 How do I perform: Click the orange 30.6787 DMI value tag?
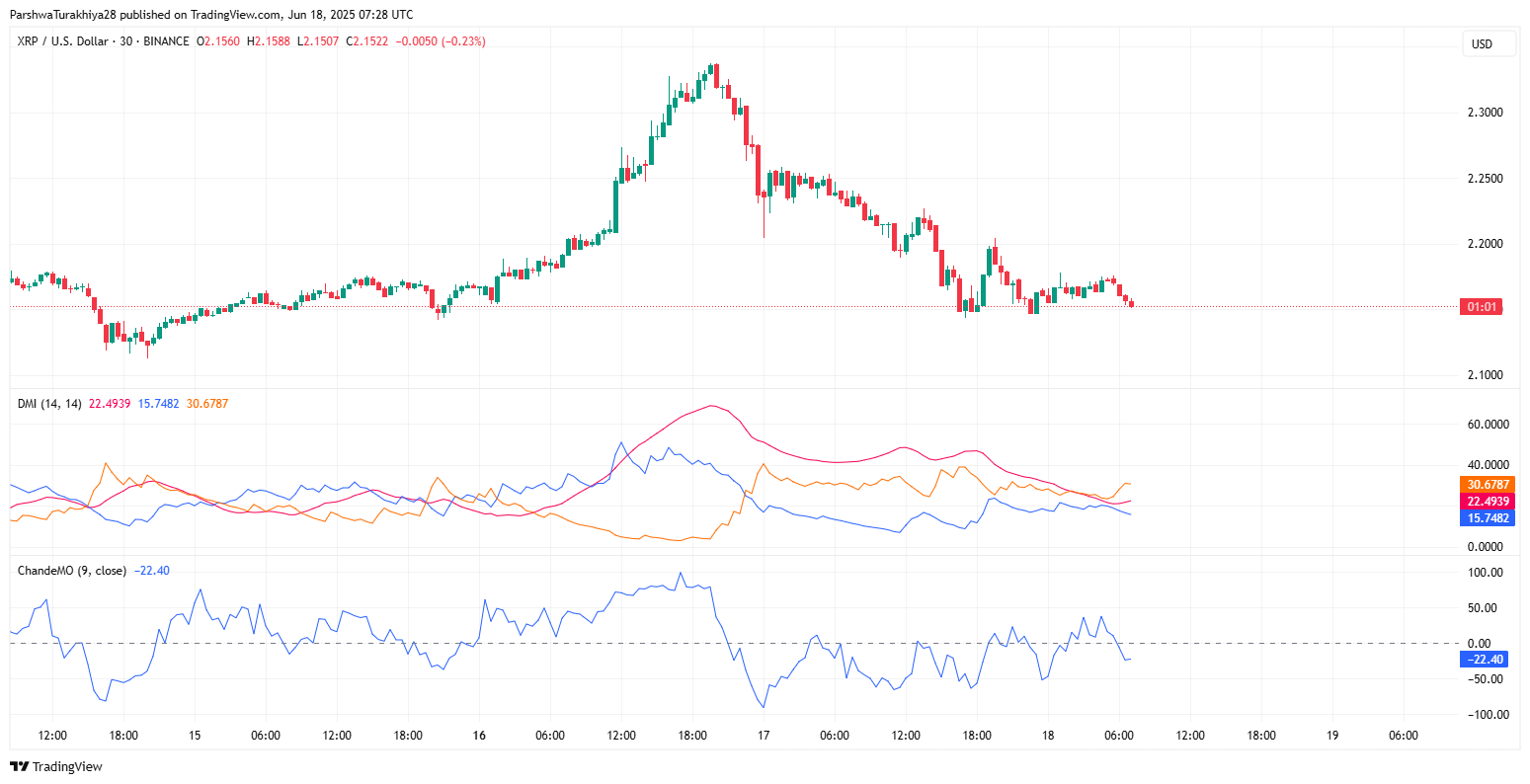pos(1486,485)
